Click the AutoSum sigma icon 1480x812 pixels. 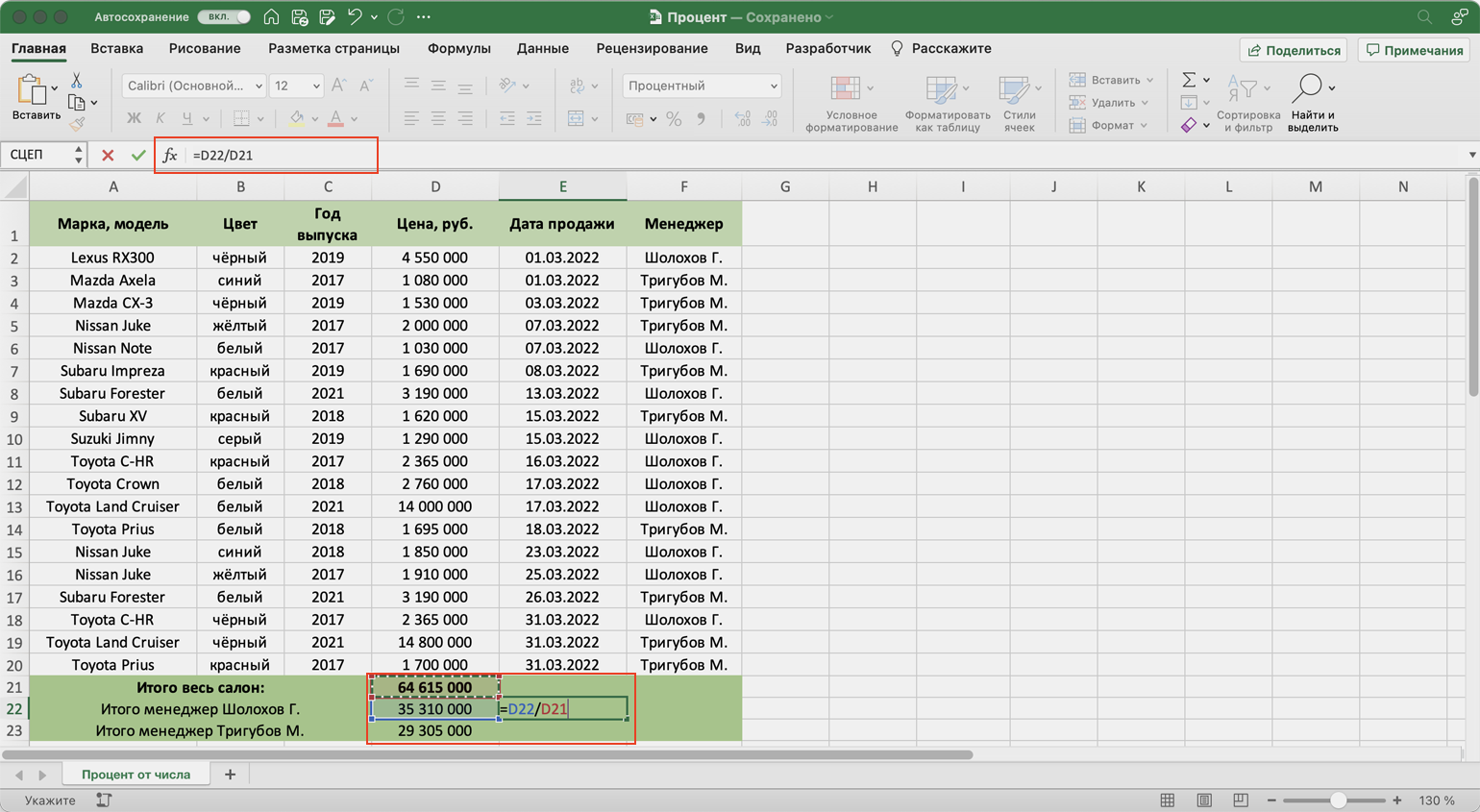coord(1189,80)
